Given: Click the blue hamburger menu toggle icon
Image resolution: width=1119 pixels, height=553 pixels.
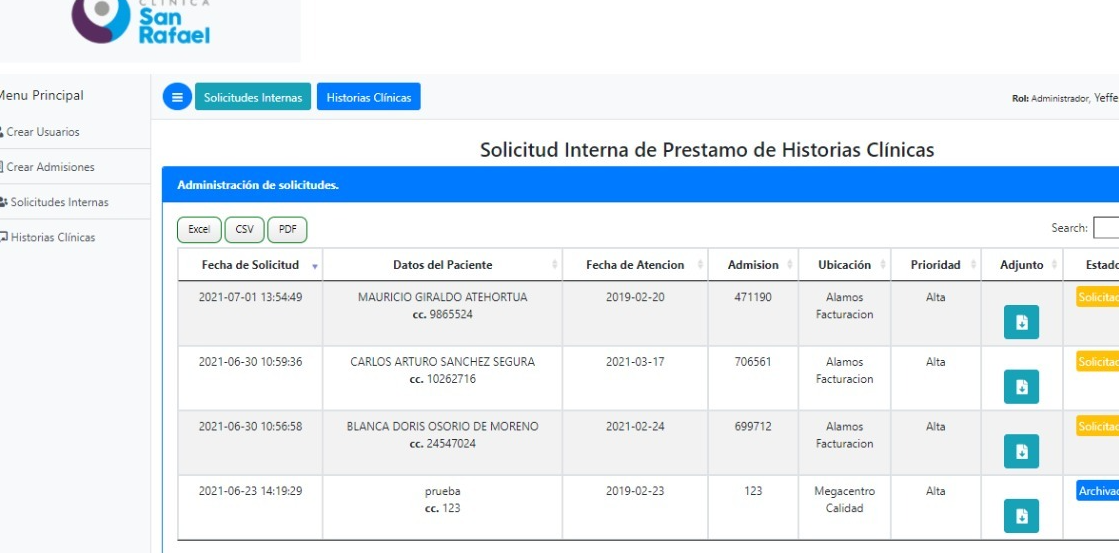Looking at the screenshot, I should (177, 97).
